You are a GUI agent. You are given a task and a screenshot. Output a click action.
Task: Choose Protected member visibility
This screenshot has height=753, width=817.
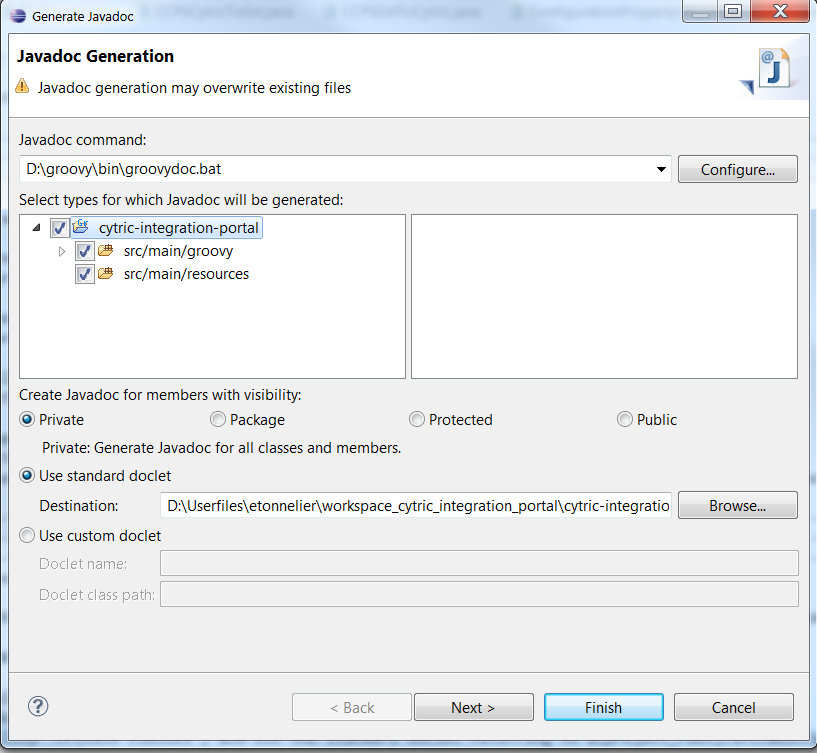[x=417, y=420]
